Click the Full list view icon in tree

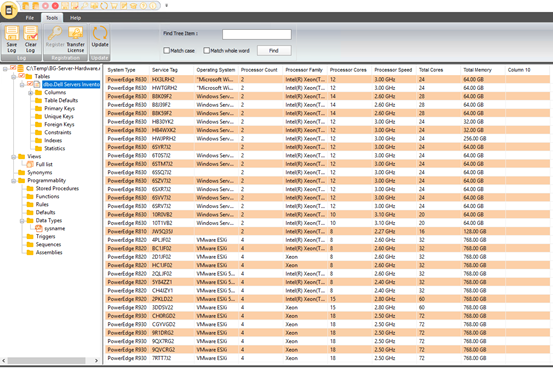click(30, 164)
